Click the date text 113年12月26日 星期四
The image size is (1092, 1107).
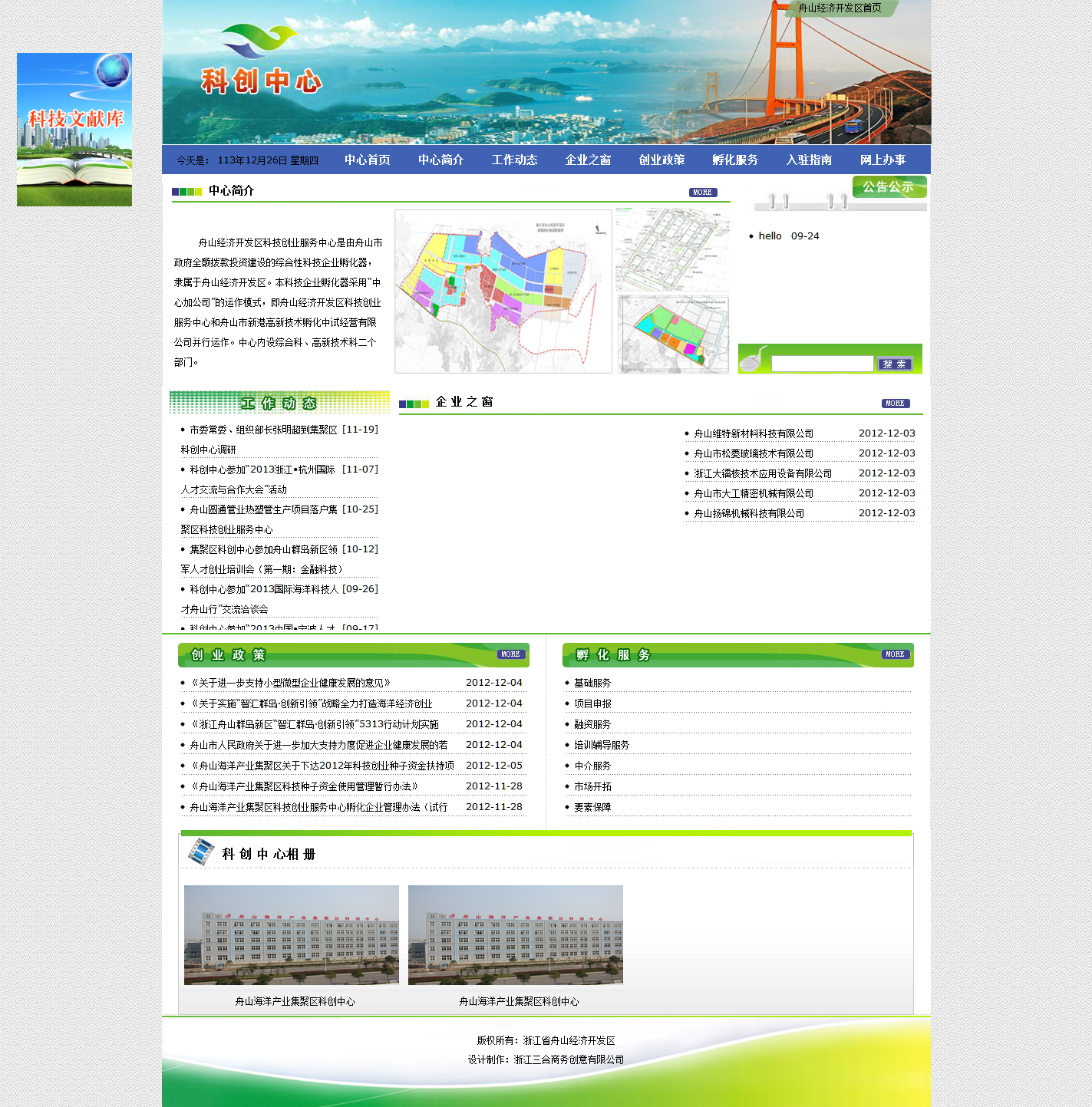pos(268,160)
